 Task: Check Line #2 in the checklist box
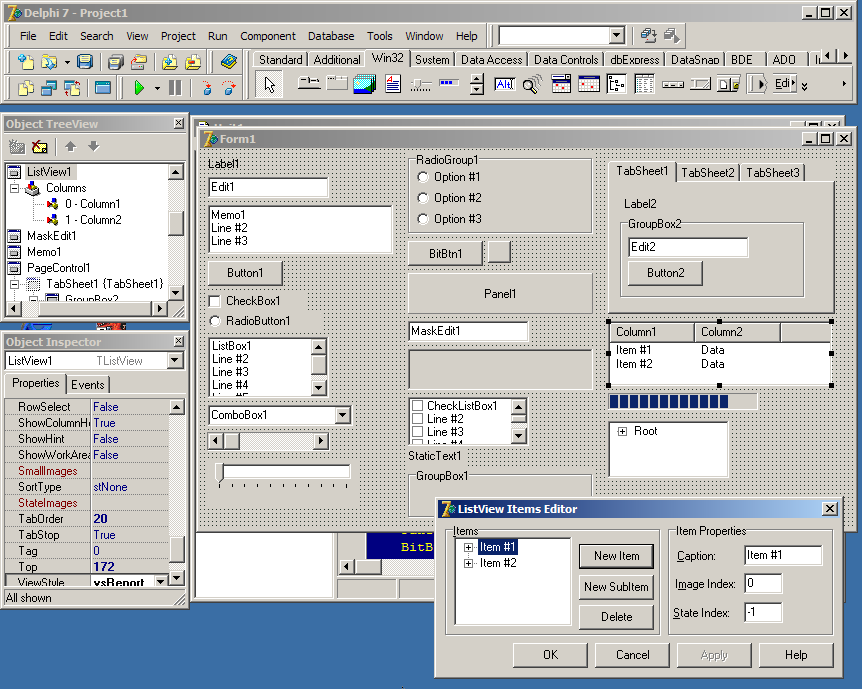(x=418, y=419)
